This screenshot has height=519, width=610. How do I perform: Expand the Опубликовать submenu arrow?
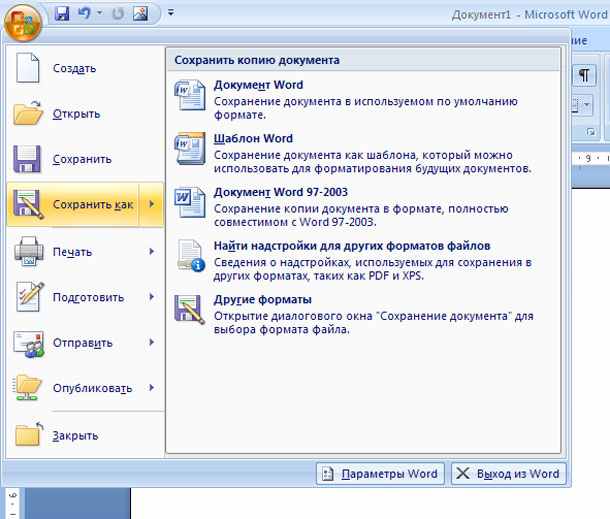[152, 387]
